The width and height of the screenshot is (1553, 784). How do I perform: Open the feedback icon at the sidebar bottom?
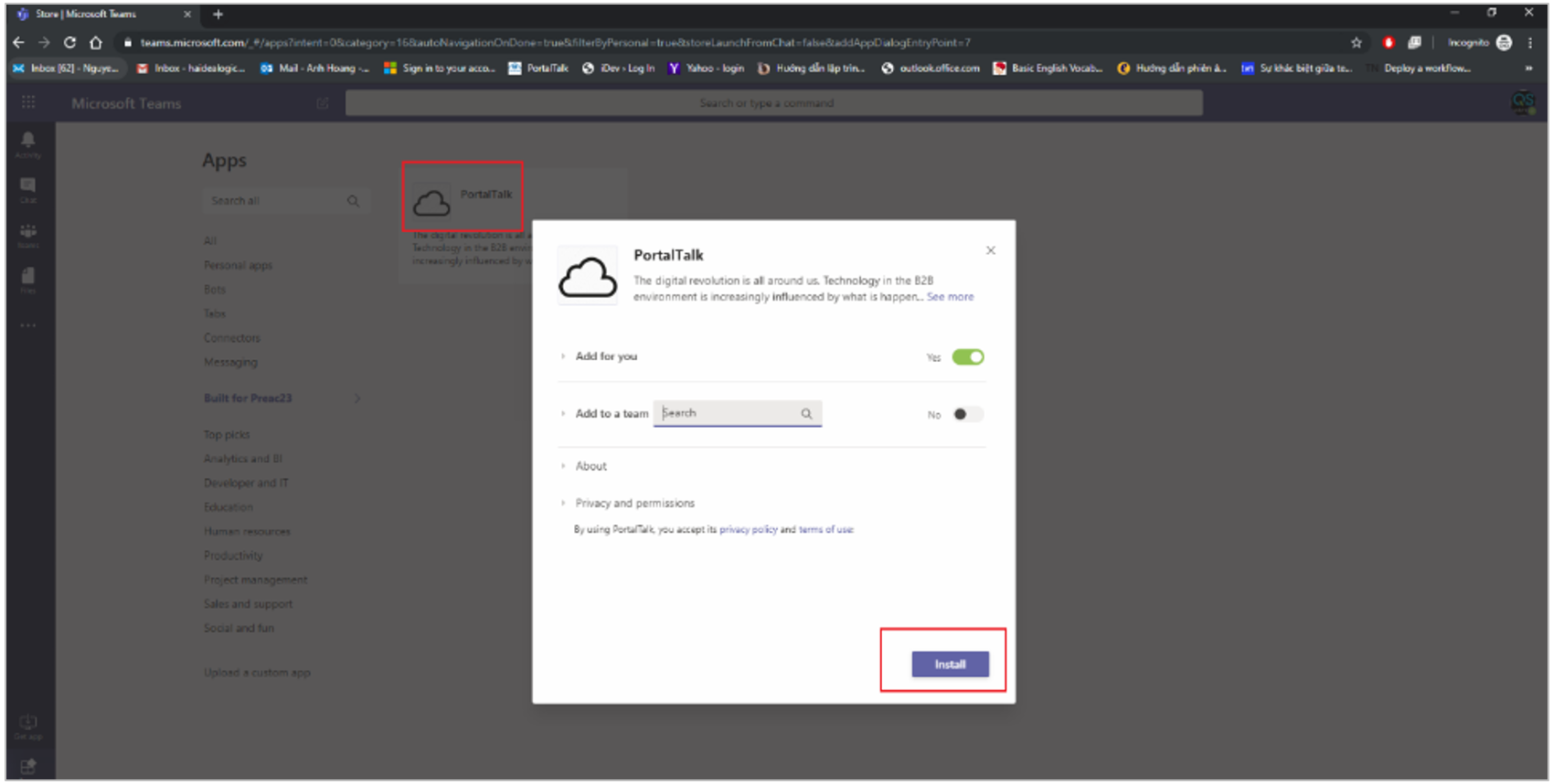tap(28, 766)
